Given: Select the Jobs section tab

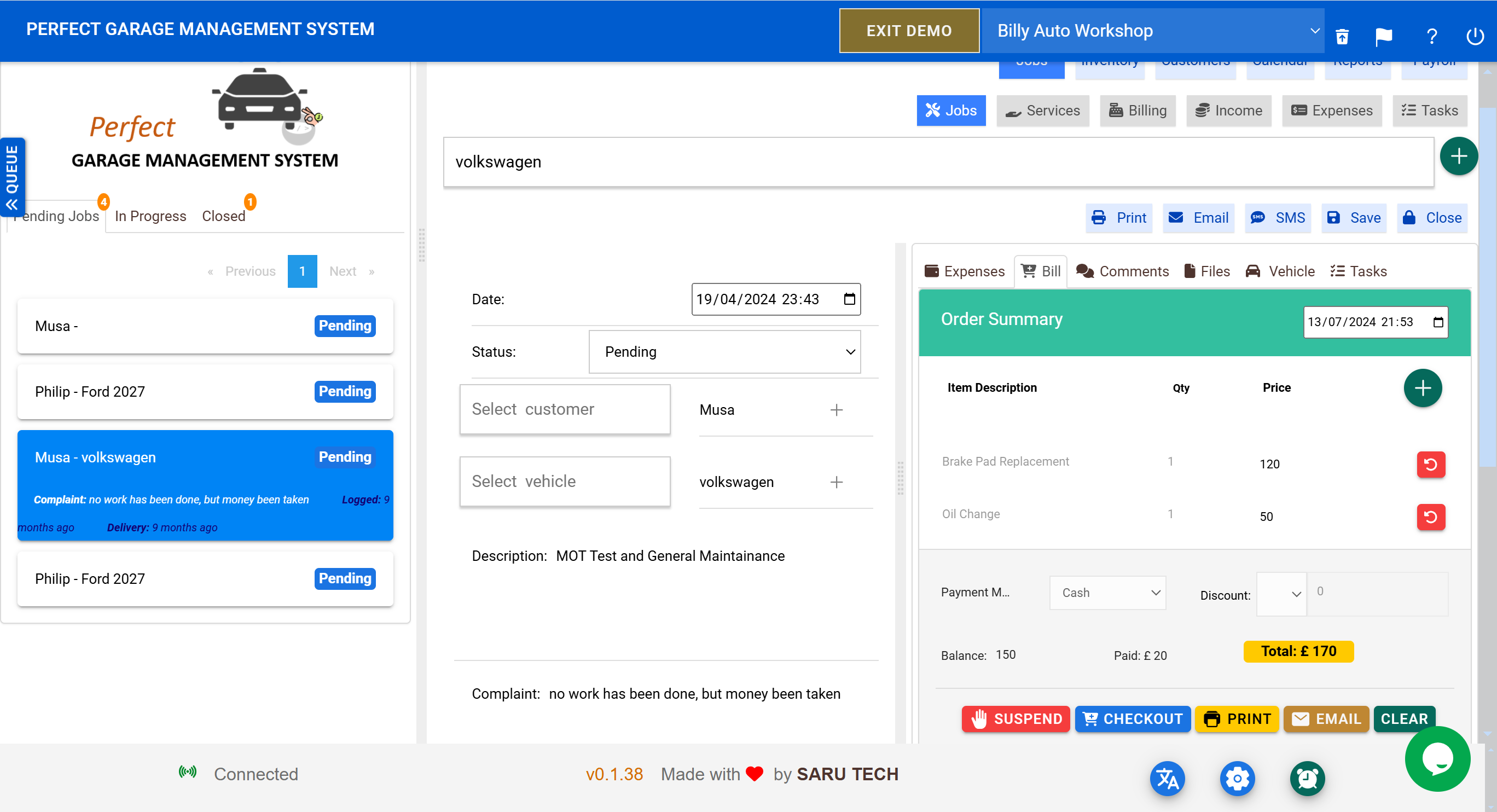Looking at the screenshot, I should point(951,111).
